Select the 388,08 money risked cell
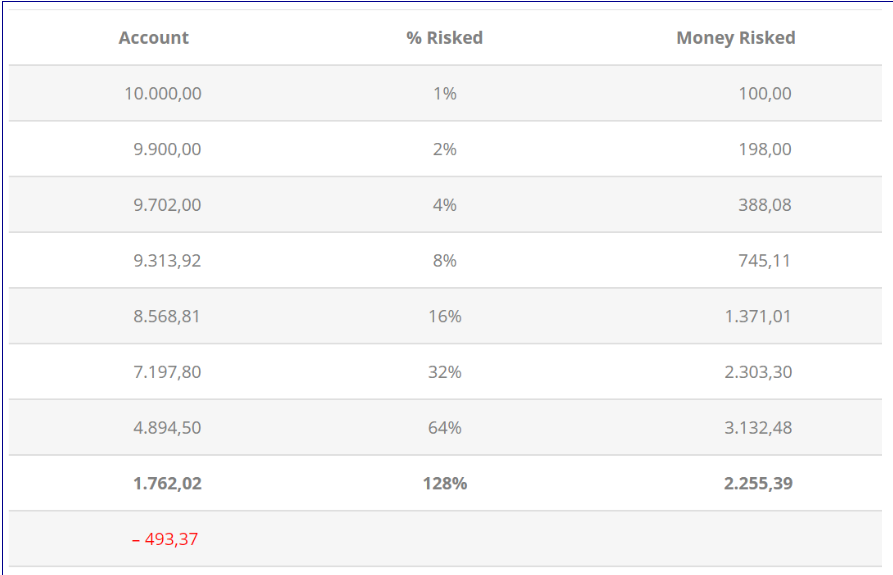This screenshot has width=893, height=575. click(x=765, y=205)
